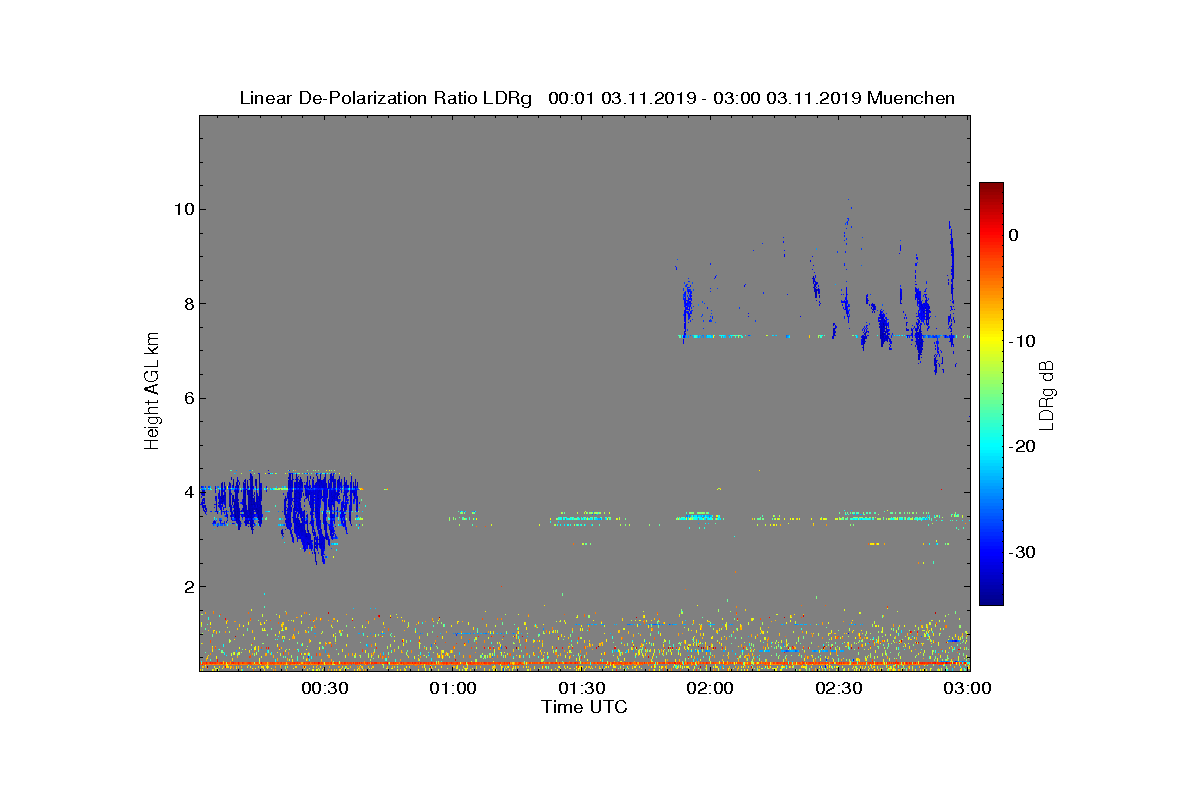The height and width of the screenshot is (800, 1200).
Task: Click the '03:00' time tick label
Action: pyautogui.click(x=967, y=688)
